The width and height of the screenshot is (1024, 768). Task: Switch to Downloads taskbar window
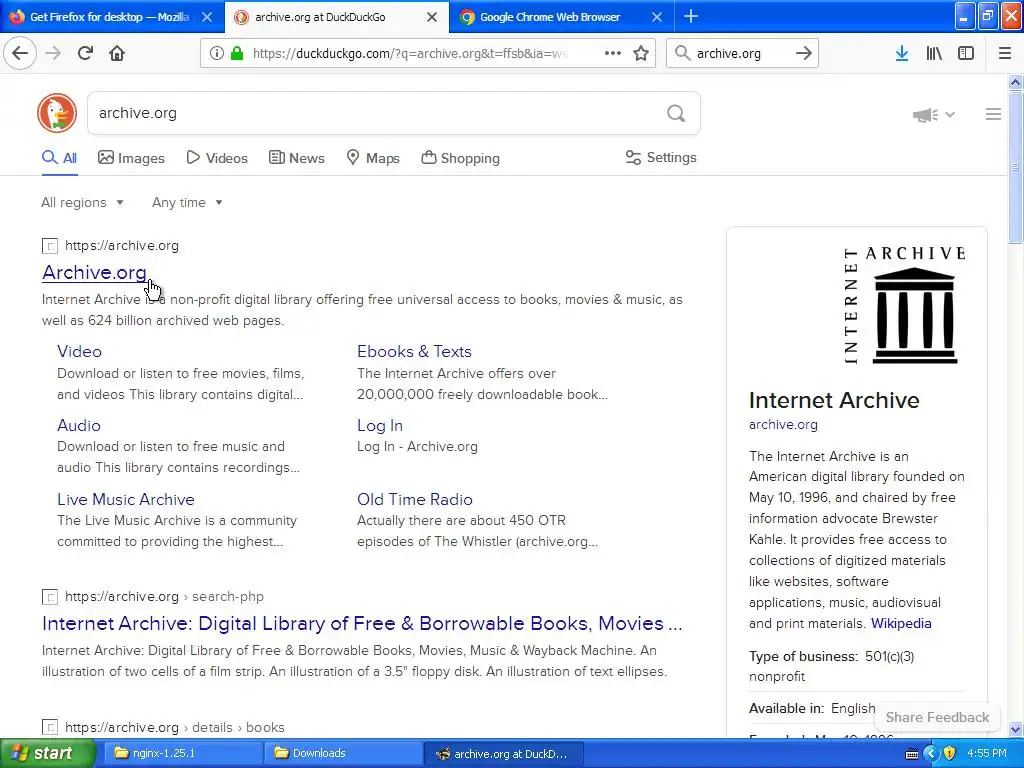coord(342,753)
